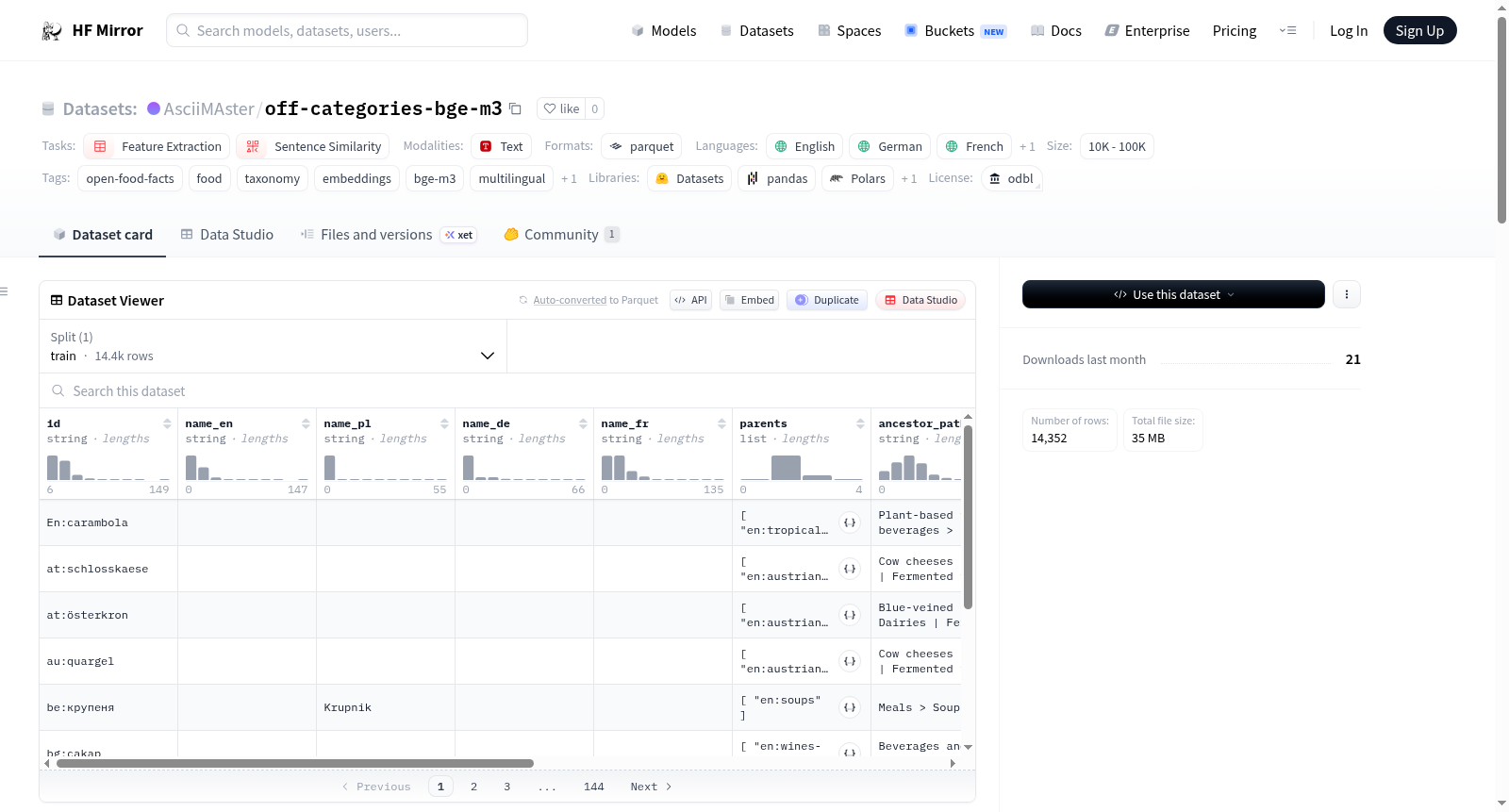Select the open-food-facts tag

(x=130, y=178)
